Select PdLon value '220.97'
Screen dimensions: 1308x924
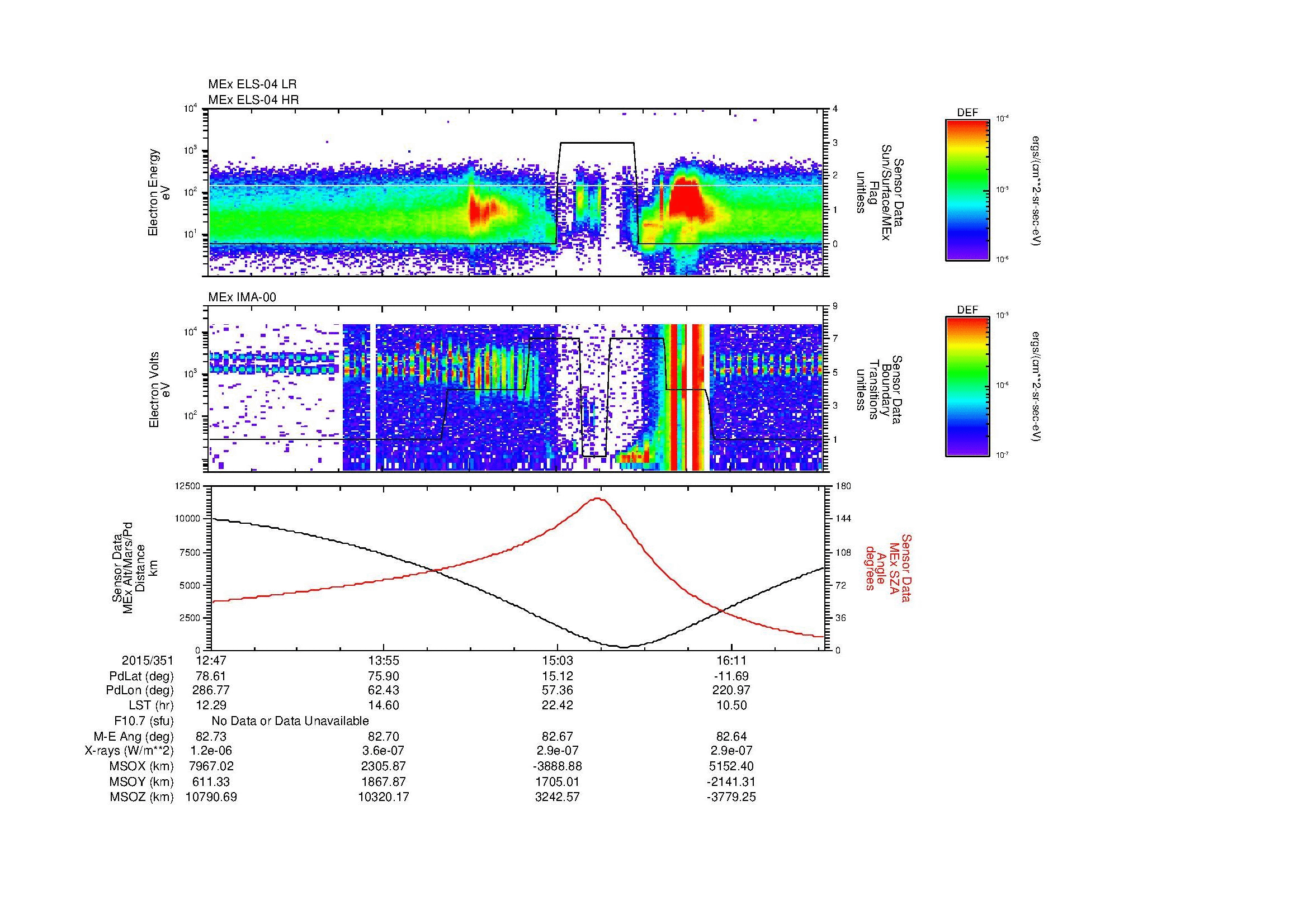[731, 690]
